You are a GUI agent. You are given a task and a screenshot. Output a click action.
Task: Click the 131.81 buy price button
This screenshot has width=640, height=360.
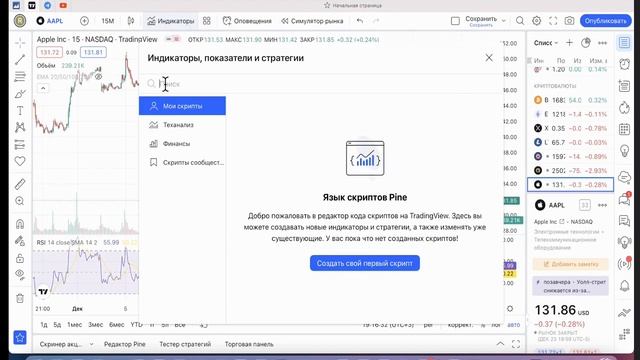pos(93,52)
